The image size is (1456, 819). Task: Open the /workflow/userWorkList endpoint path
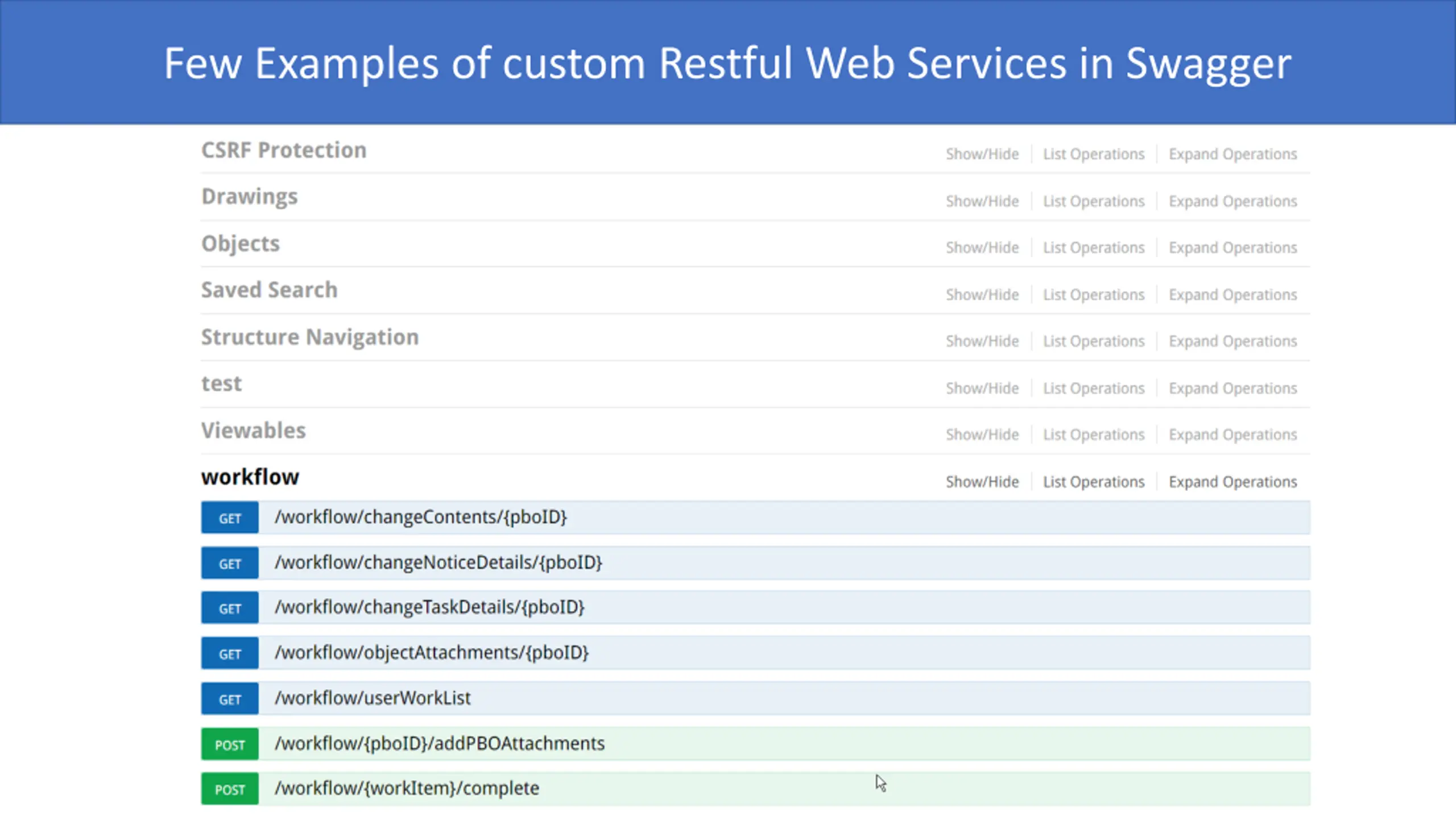pyautogui.click(x=373, y=698)
